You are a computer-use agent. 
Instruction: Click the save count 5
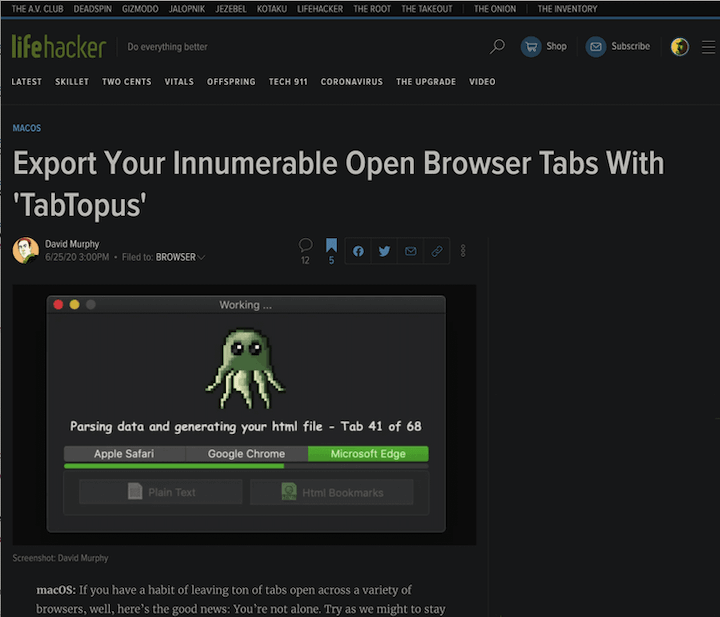(331, 260)
